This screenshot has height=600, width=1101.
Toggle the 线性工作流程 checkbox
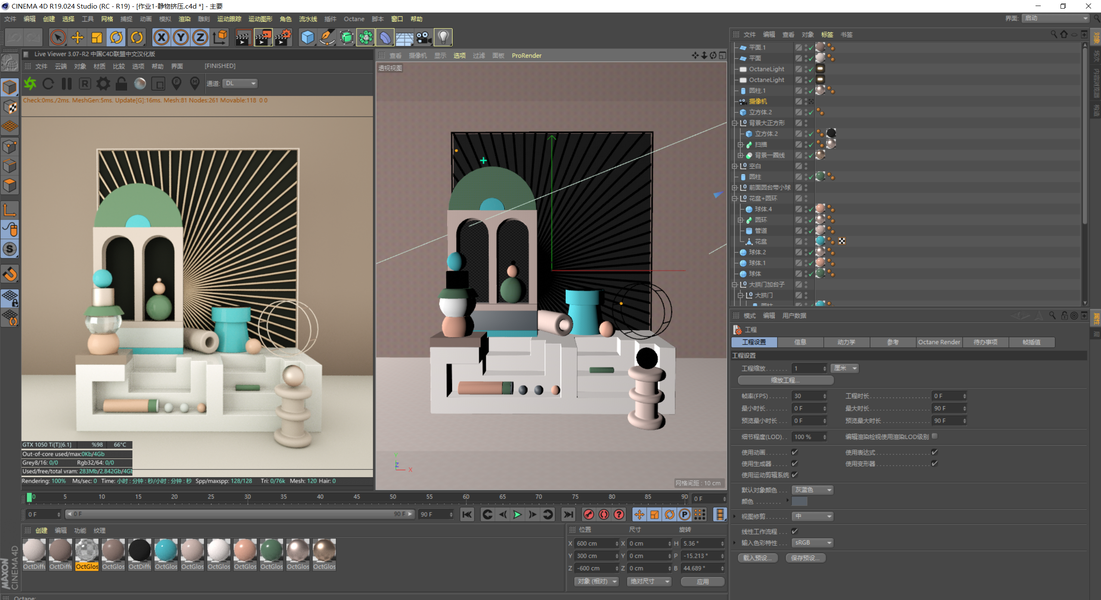tap(795, 531)
